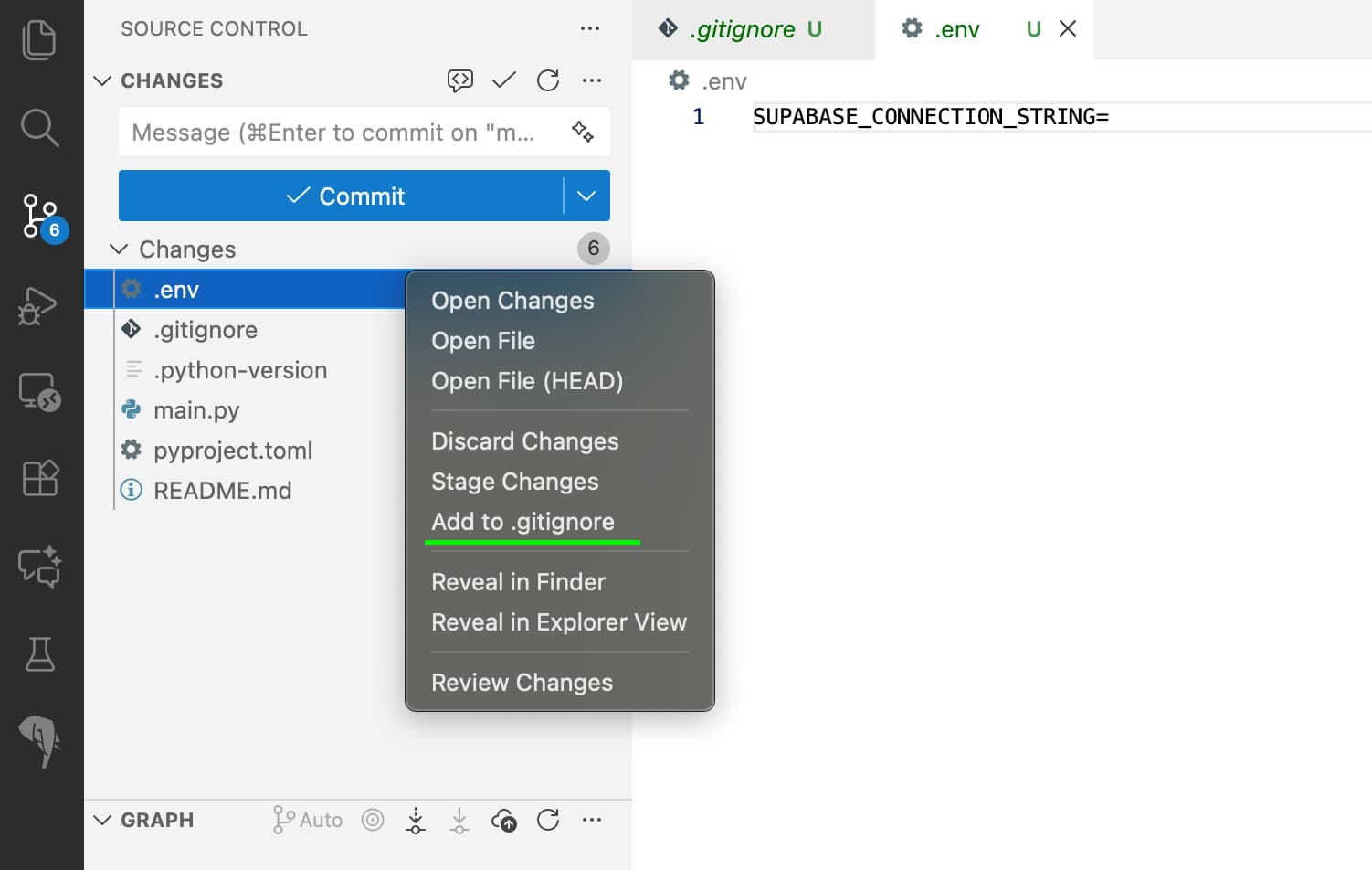The image size is (1372, 870).
Task: Choose Add to .gitignore menu item
Action: 522,522
